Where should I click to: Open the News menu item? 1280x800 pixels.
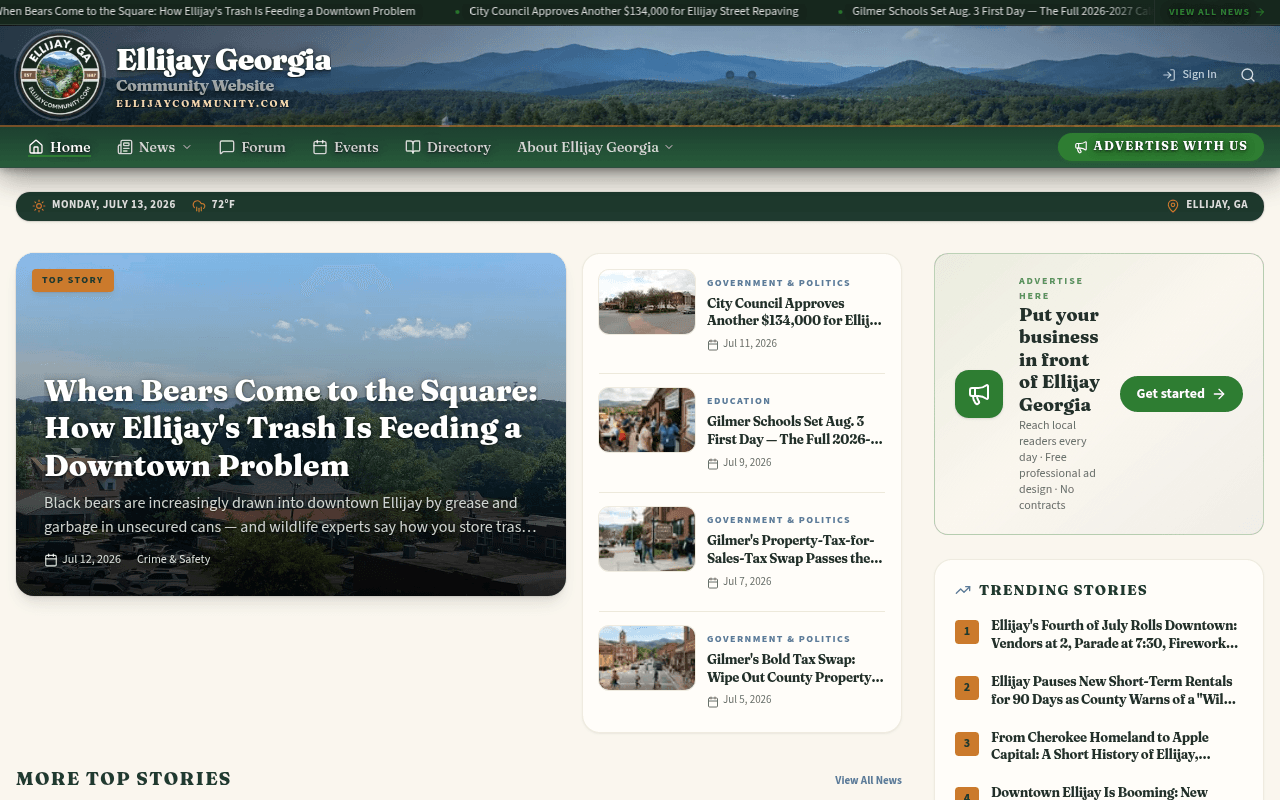tap(154, 147)
